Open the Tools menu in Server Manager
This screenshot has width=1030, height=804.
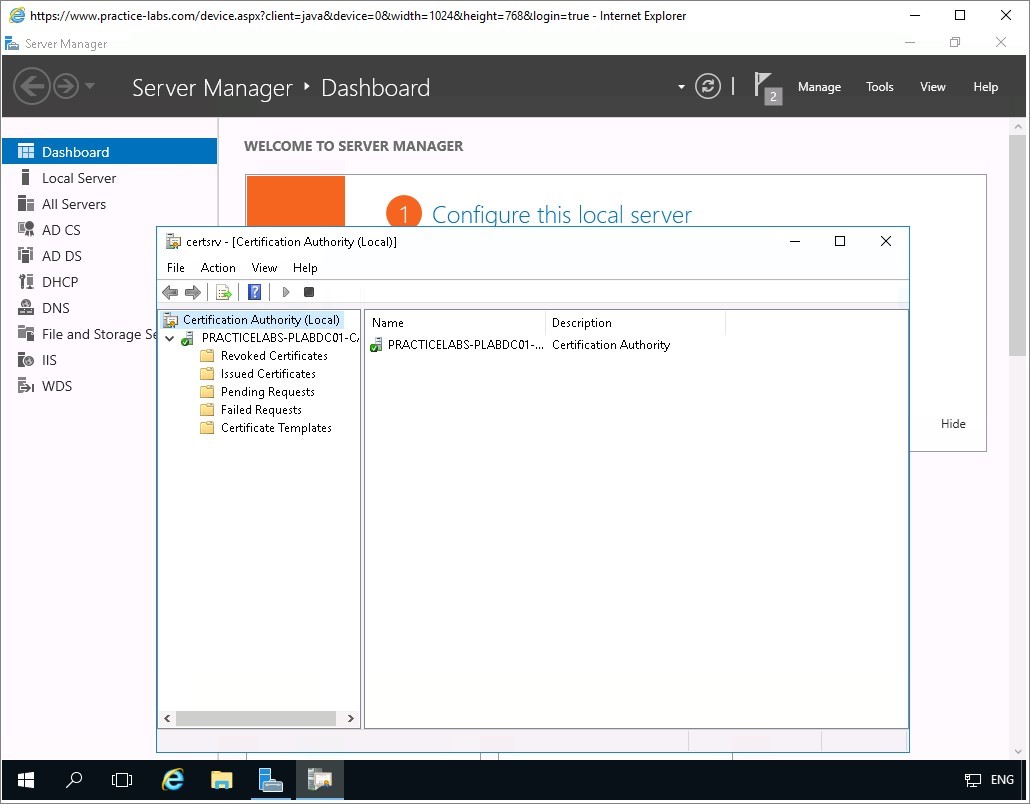(879, 87)
